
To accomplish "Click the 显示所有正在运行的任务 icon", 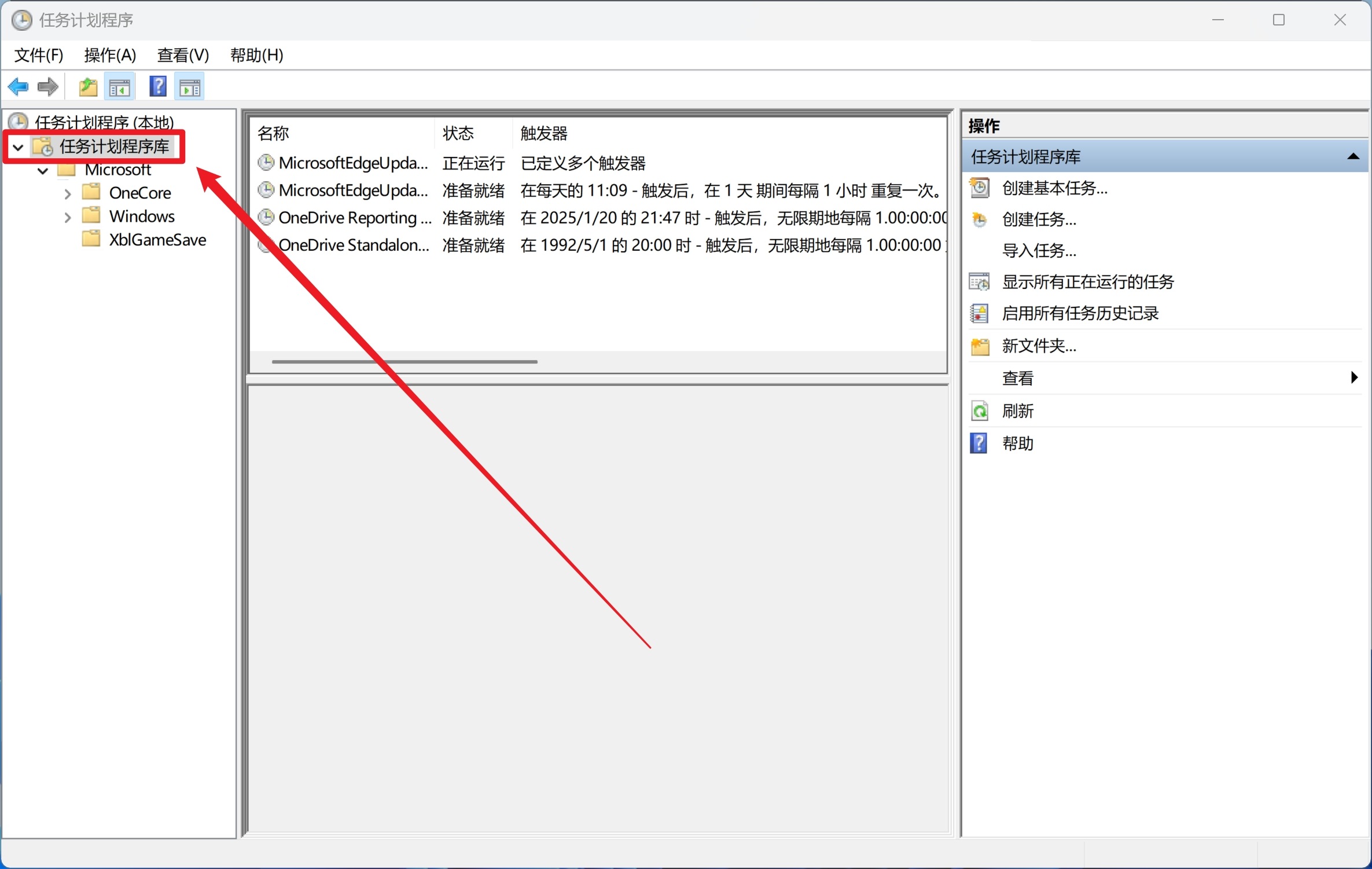I will (x=979, y=282).
